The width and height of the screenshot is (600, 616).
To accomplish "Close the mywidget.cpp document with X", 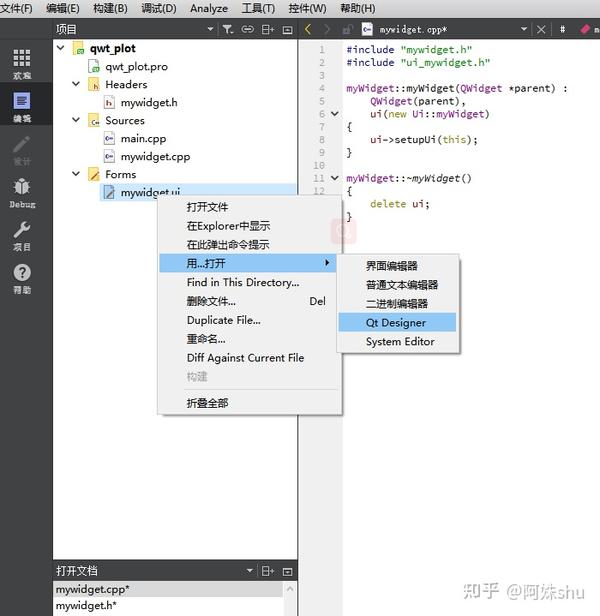I will coord(541,29).
